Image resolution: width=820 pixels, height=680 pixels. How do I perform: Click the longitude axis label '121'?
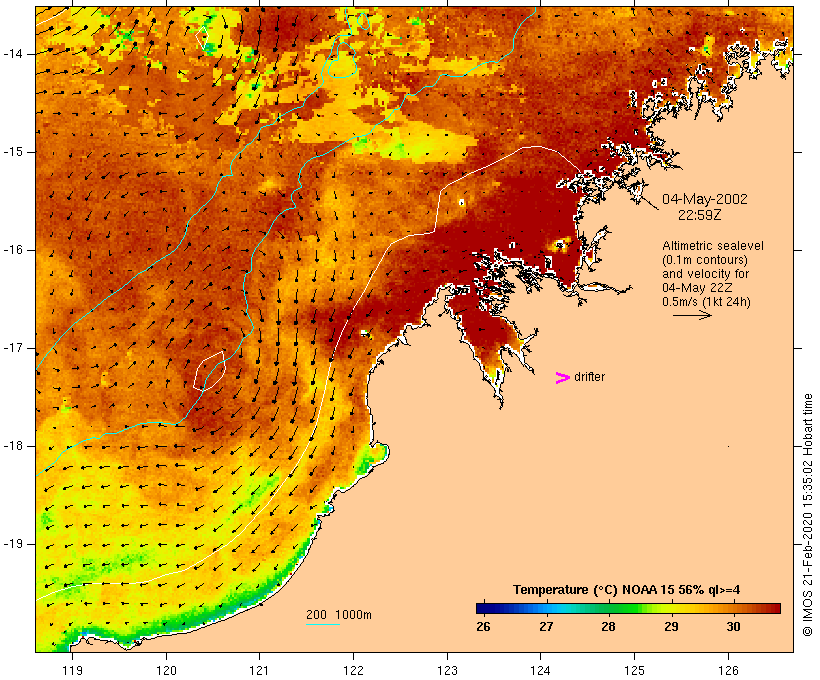click(x=259, y=671)
